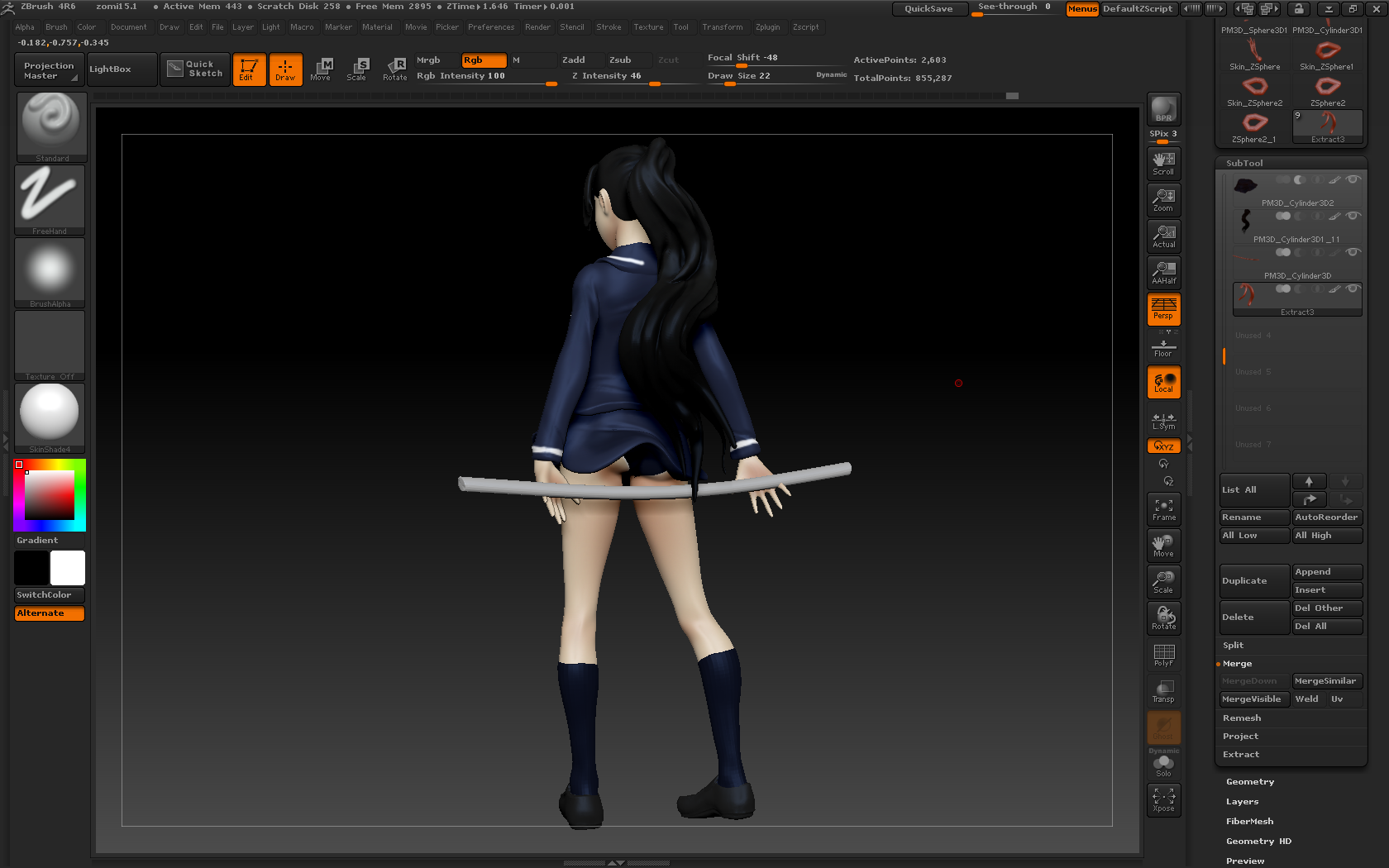Select the top-shelf Move tool
This screenshot has height=868, width=1389.
pos(321,69)
